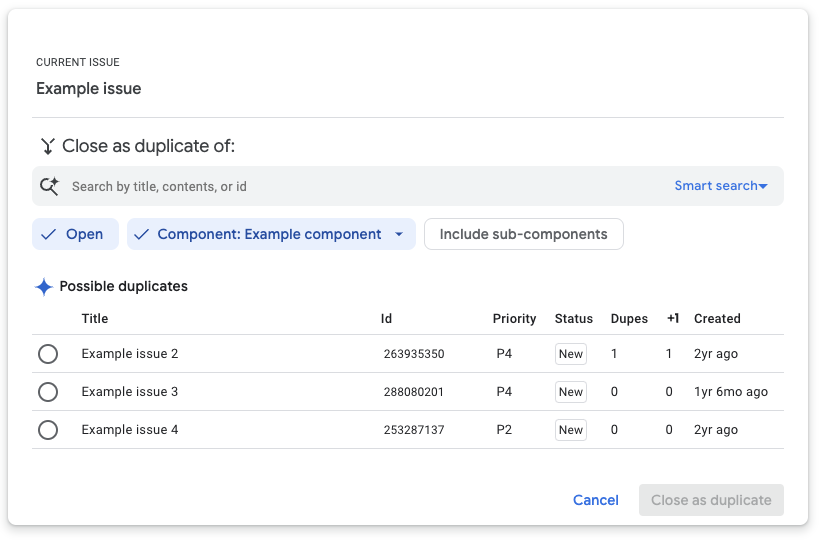Enable Include sub-components filter
The image size is (820, 541).
(523, 234)
